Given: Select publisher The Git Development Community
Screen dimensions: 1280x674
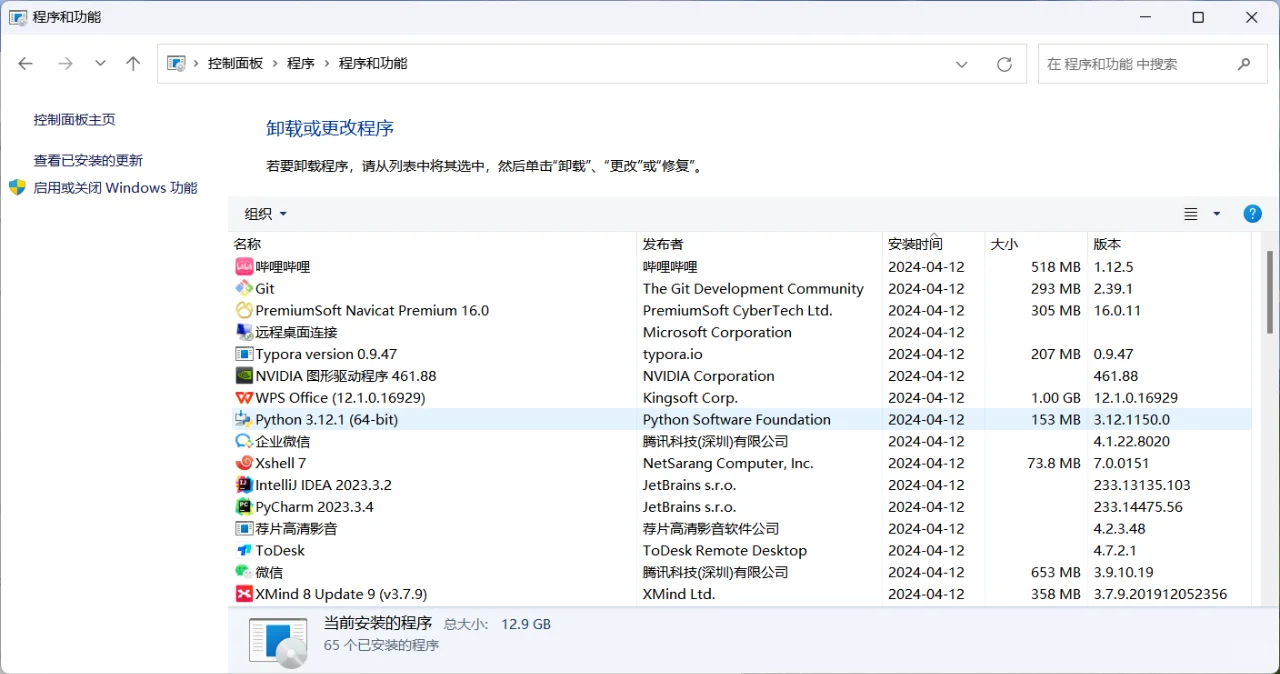Looking at the screenshot, I should tap(753, 289).
